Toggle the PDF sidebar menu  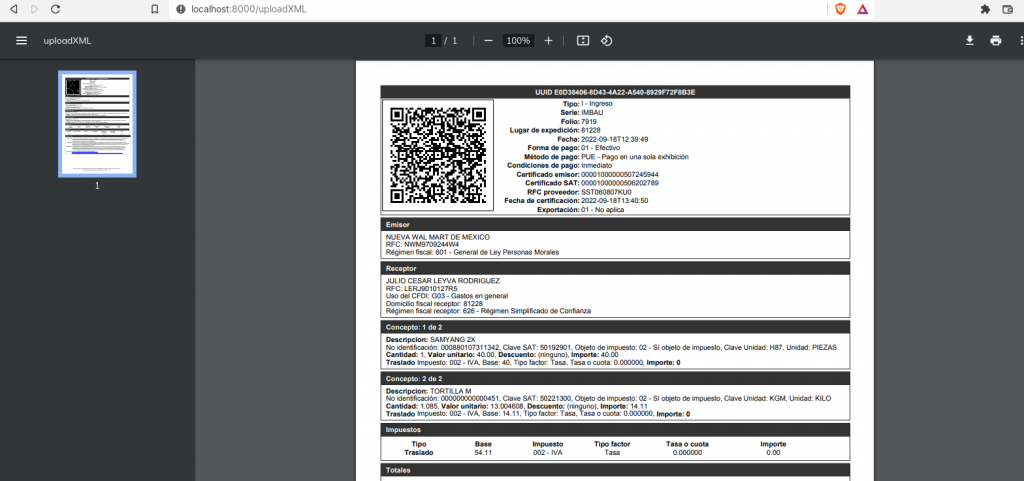coord(21,41)
